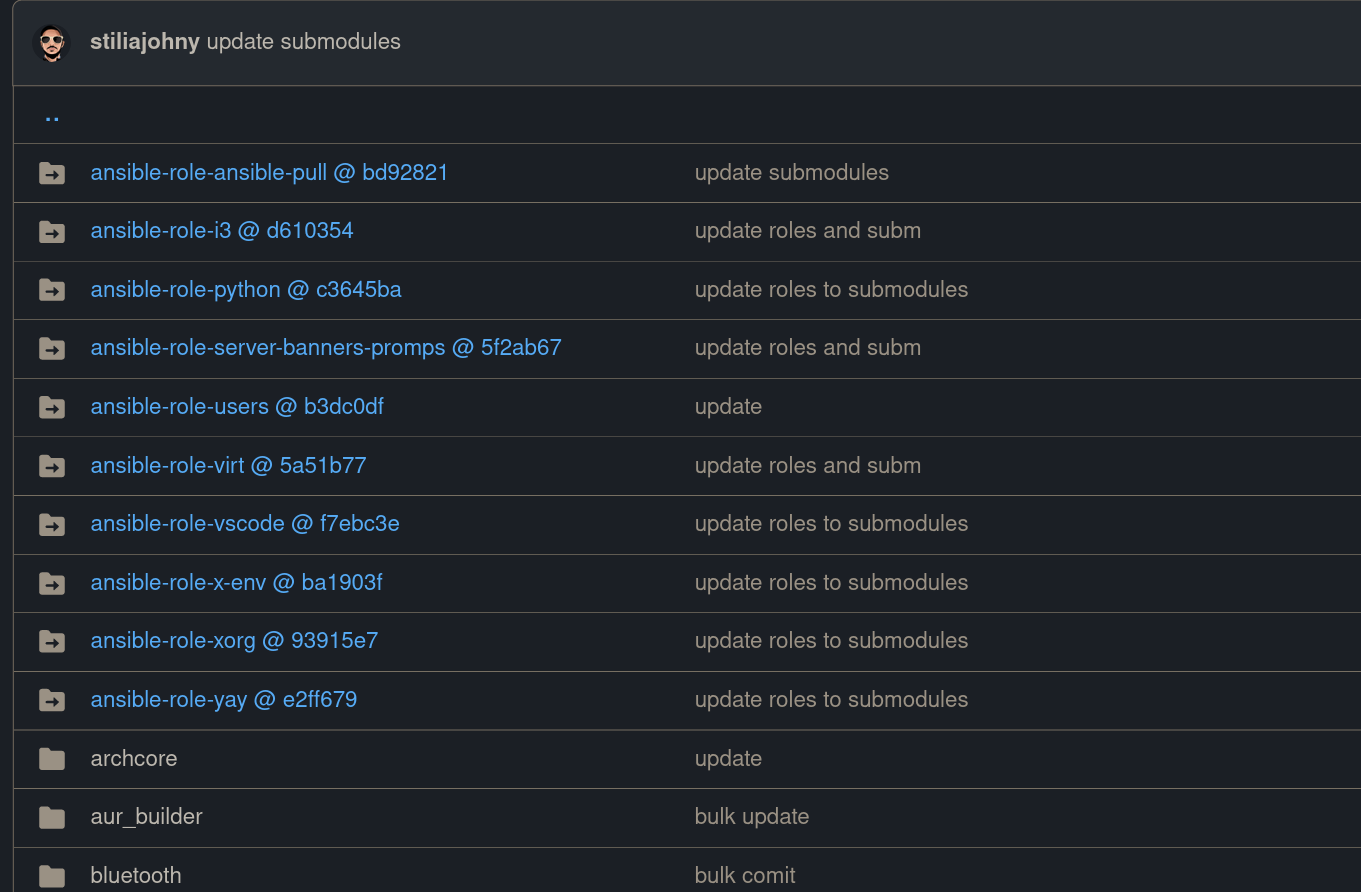Click the archcore folder icon
1361x892 pixels.
(52, 759)
